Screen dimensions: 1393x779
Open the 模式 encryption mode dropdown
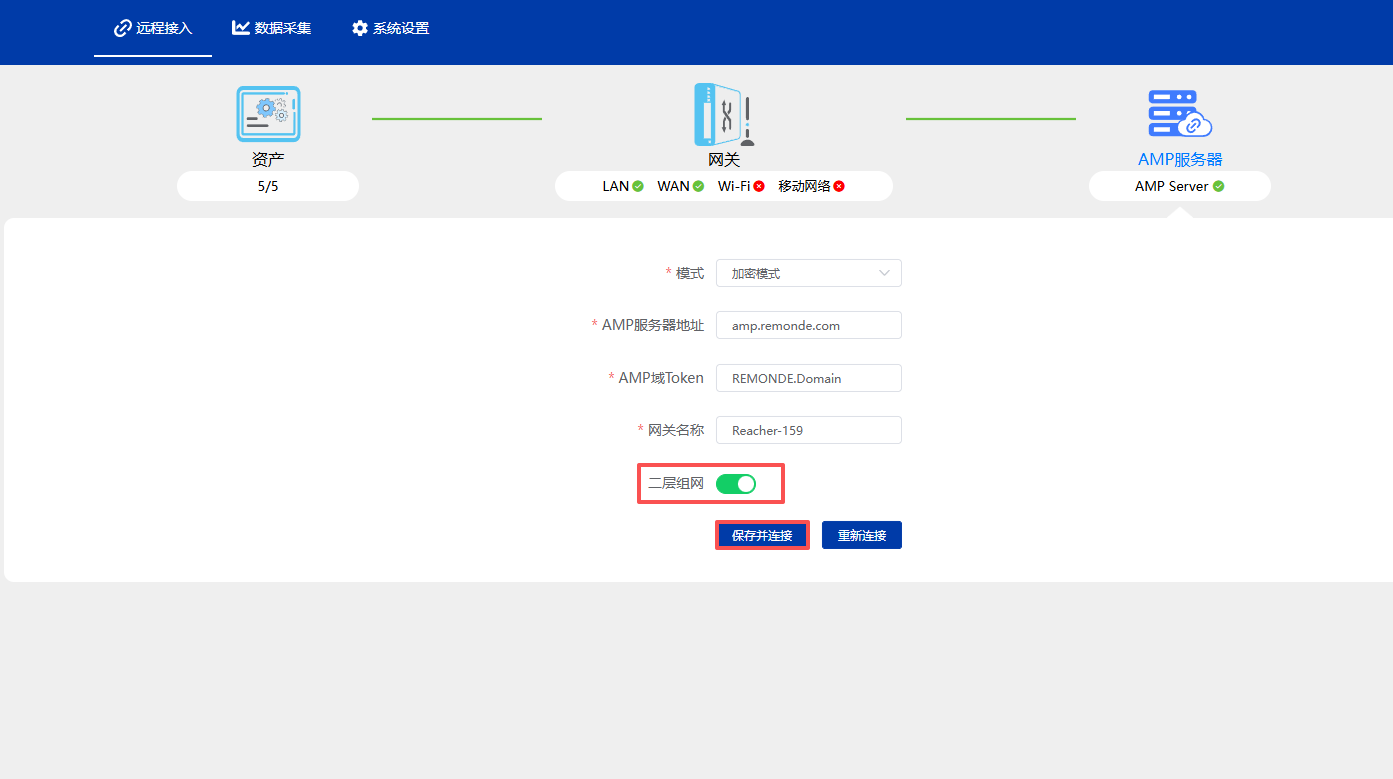point(808,273)
